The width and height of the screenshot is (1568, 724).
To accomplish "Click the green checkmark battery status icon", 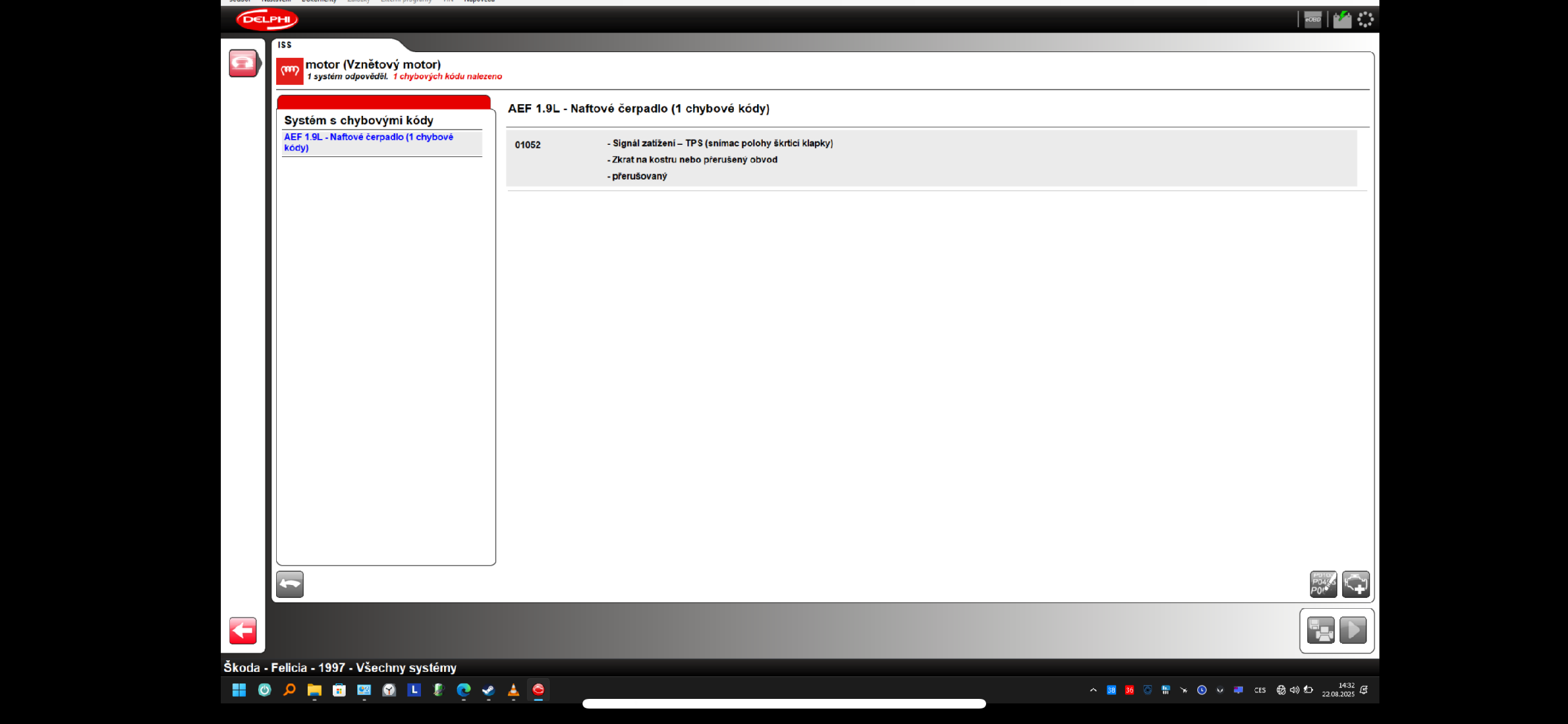I will (x=1342, y=19).
